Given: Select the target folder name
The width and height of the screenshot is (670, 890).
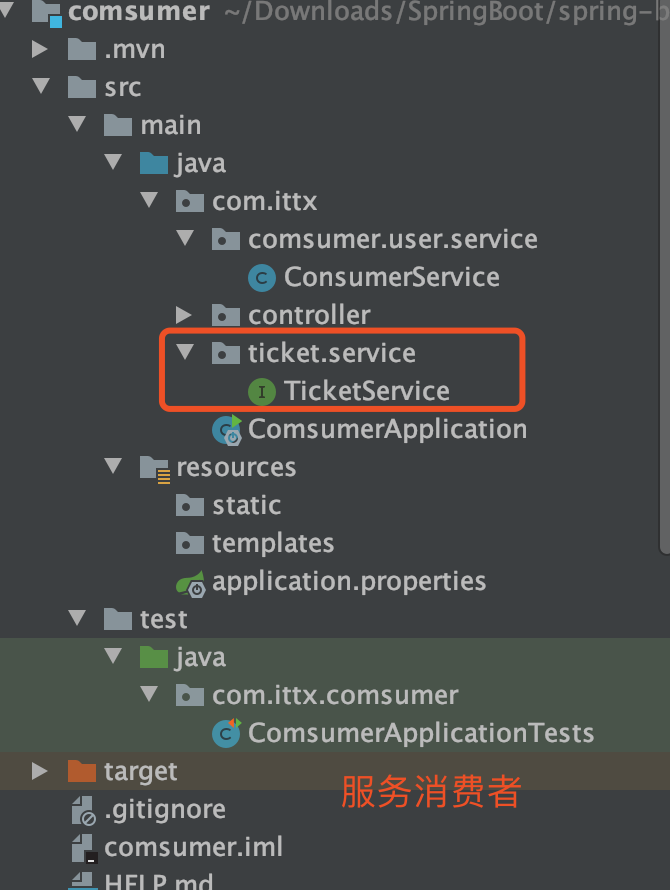Looking at the screenshot, I should [141, 773].
